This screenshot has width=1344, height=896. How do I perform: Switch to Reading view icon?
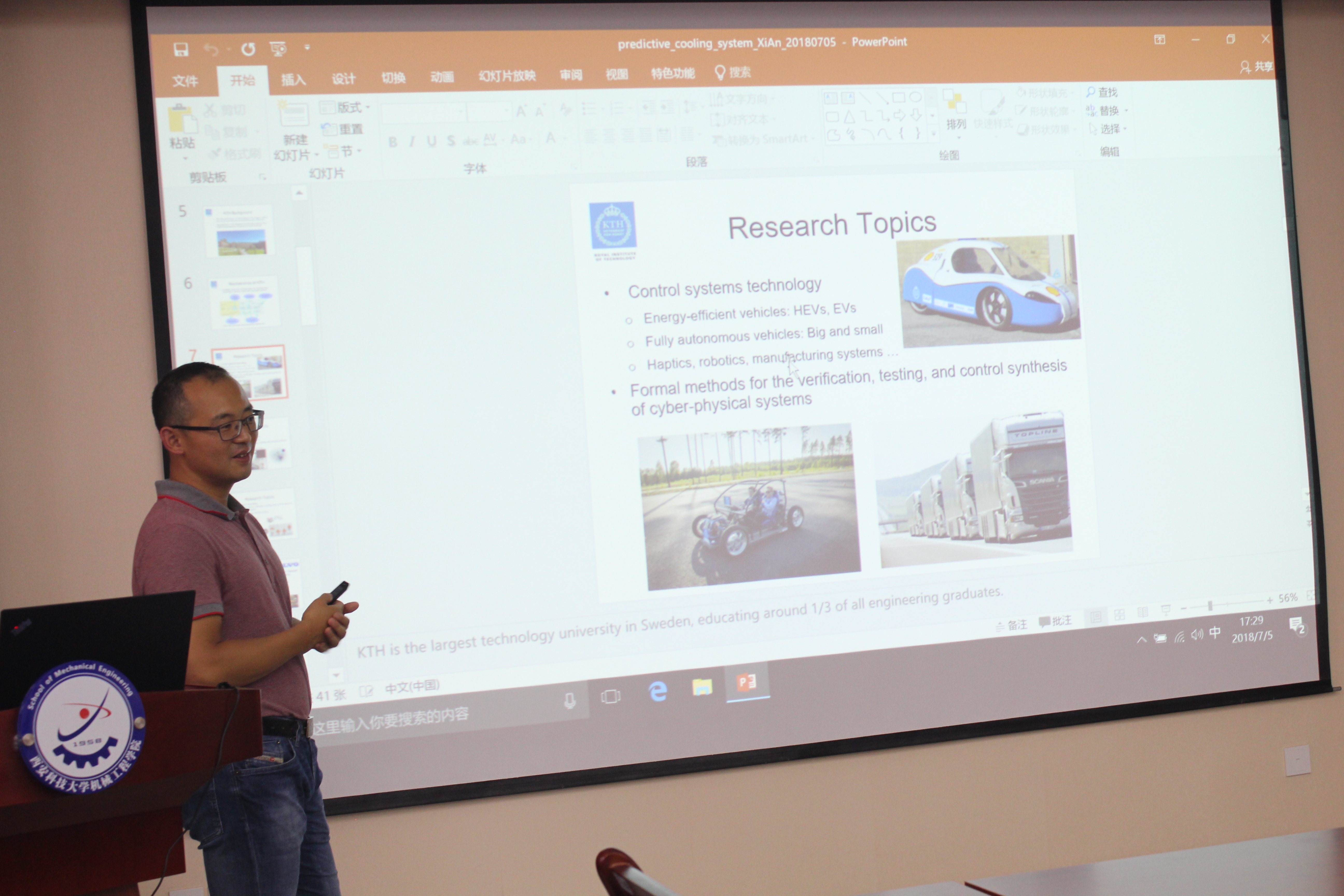1143,613
